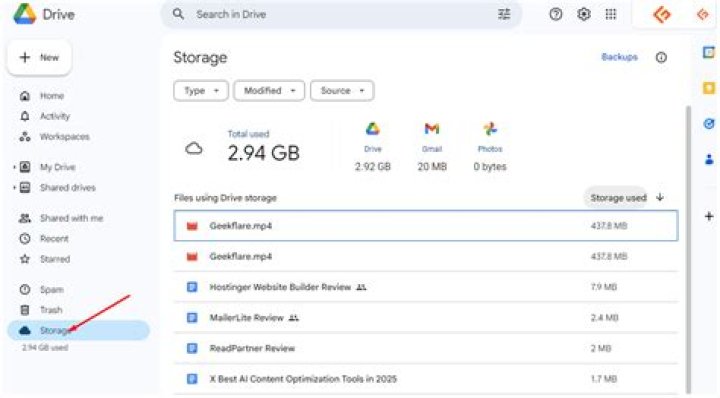Image resolution: width=720 pixels, height=398 pixels.
Task: Open the Source filter dropdown
Action: tap(342, 91)
